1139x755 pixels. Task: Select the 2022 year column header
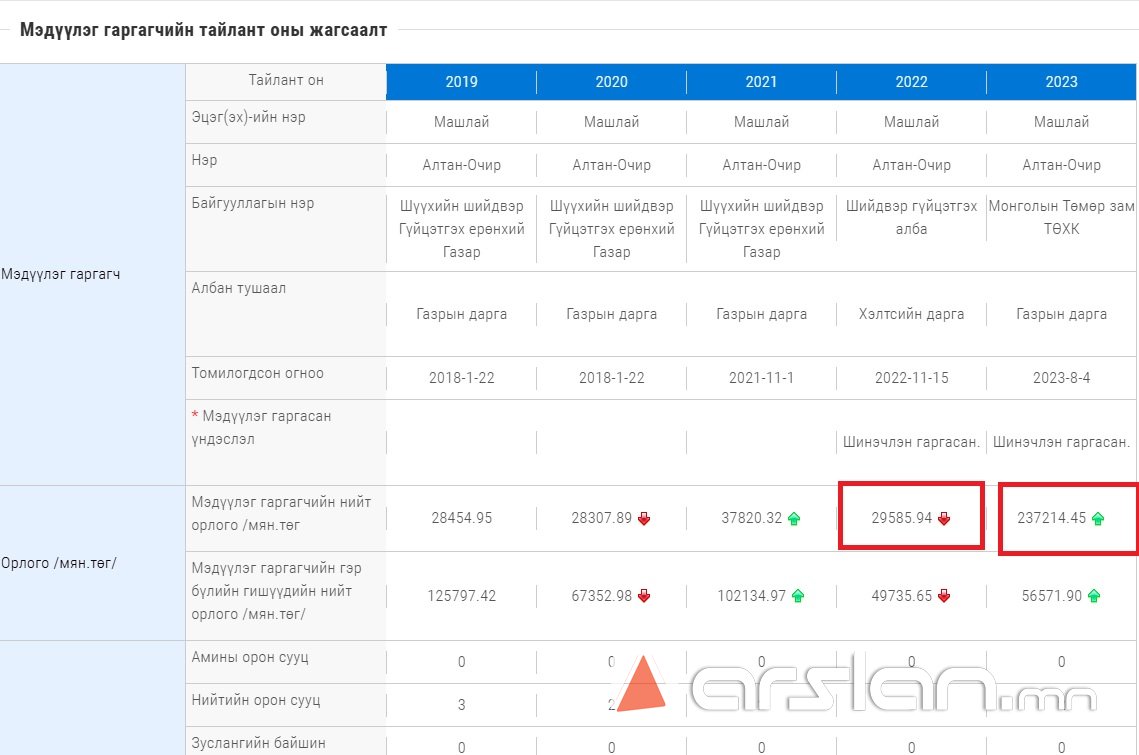tap(911, 82)
